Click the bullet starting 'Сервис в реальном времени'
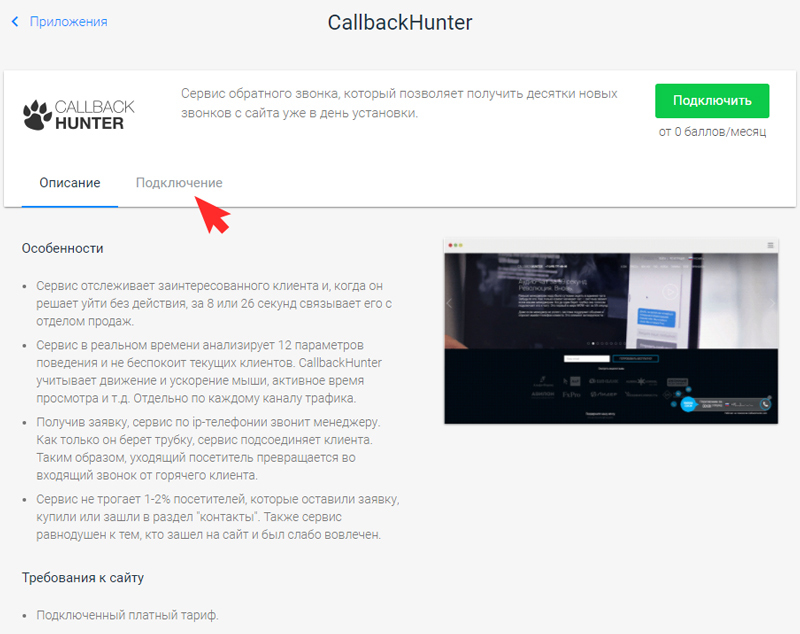Image resolution: width=800 pixels, height=634 pixels. coord(209,372)
